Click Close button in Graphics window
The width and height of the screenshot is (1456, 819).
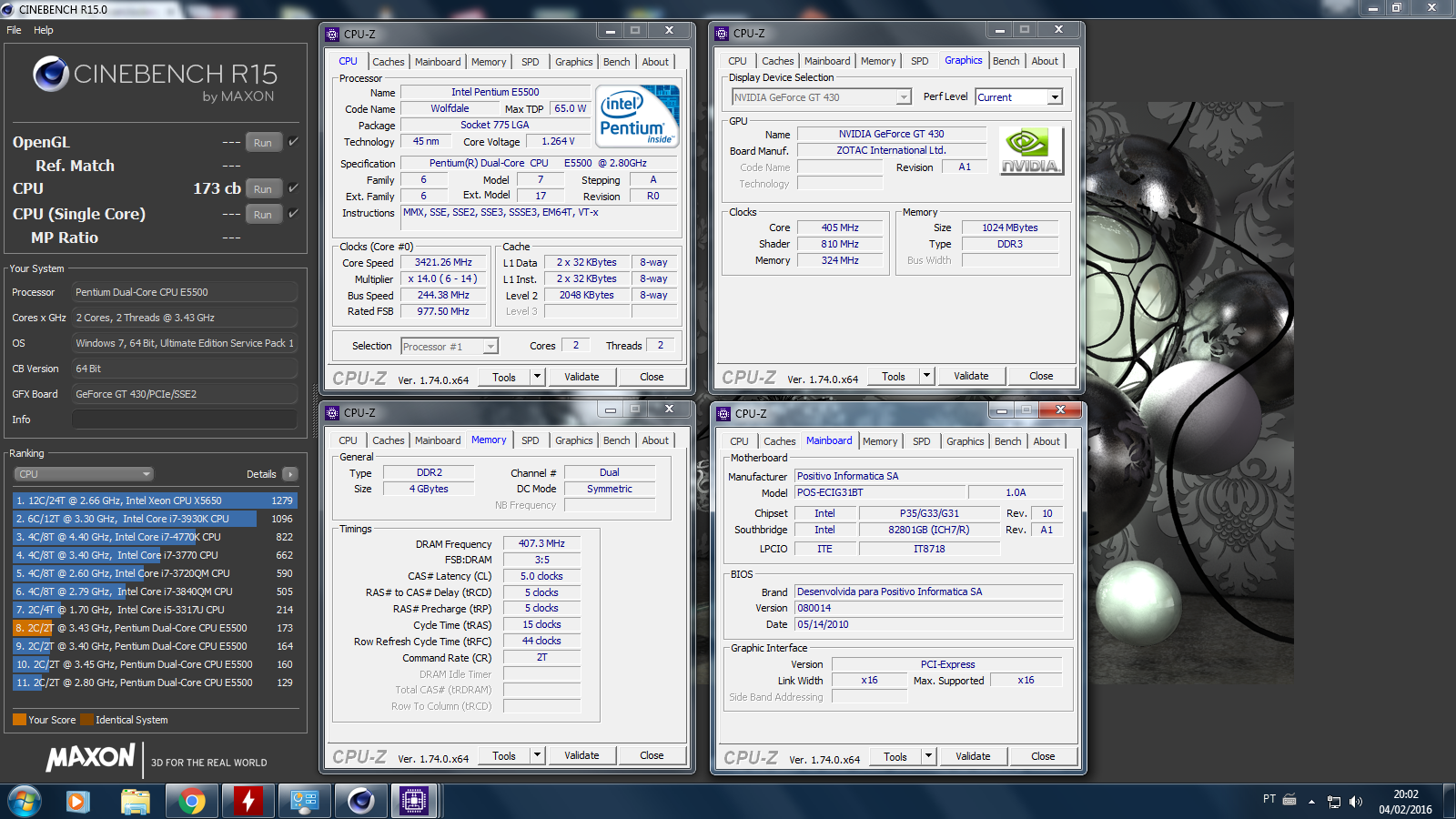point(1041,376)
